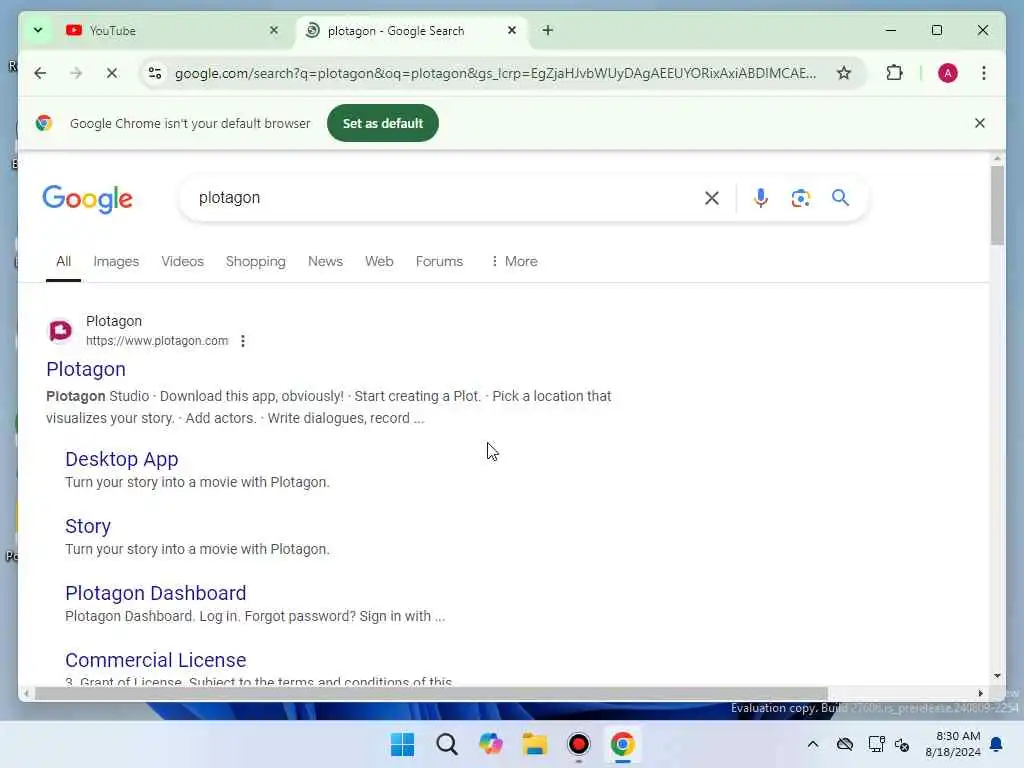Viewport: 1024px width, 768px height.
Task: Click the muted volume tray icon
Action: pyautogui.click(x=902, y=744)
